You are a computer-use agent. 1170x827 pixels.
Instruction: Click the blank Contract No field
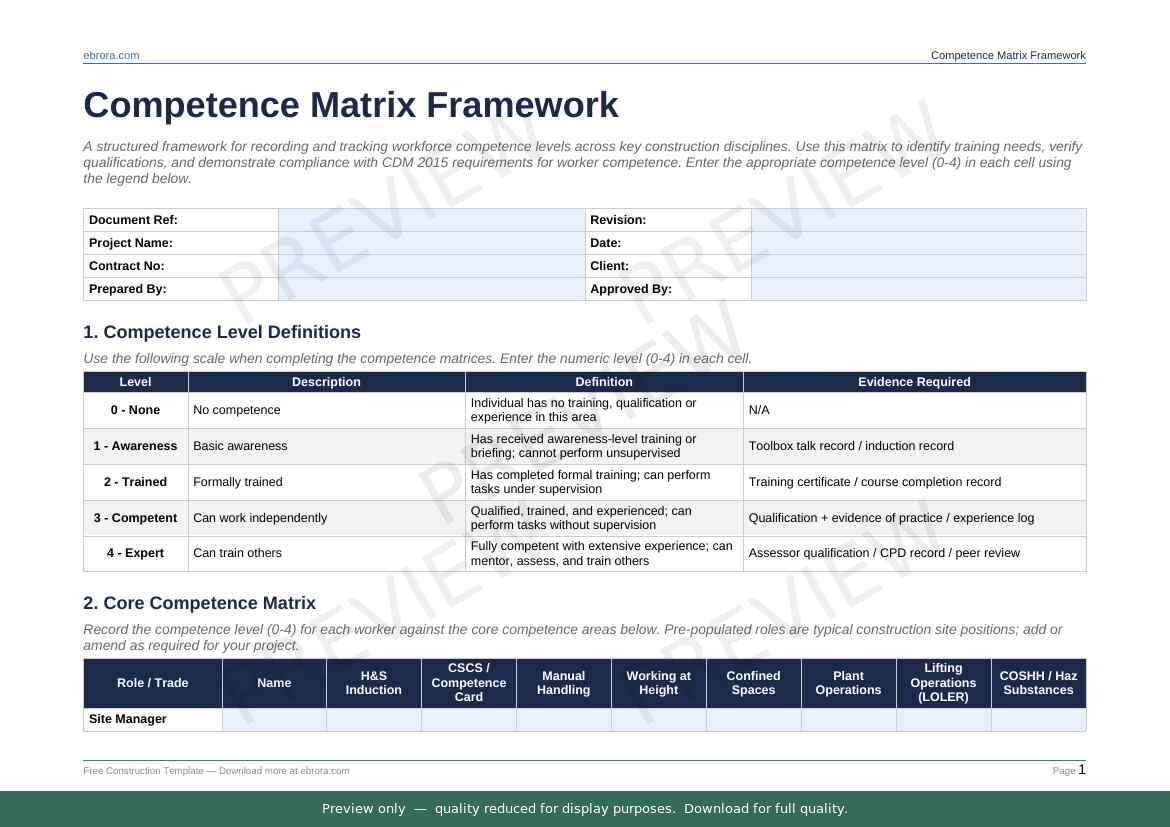[x=431, y=266]
